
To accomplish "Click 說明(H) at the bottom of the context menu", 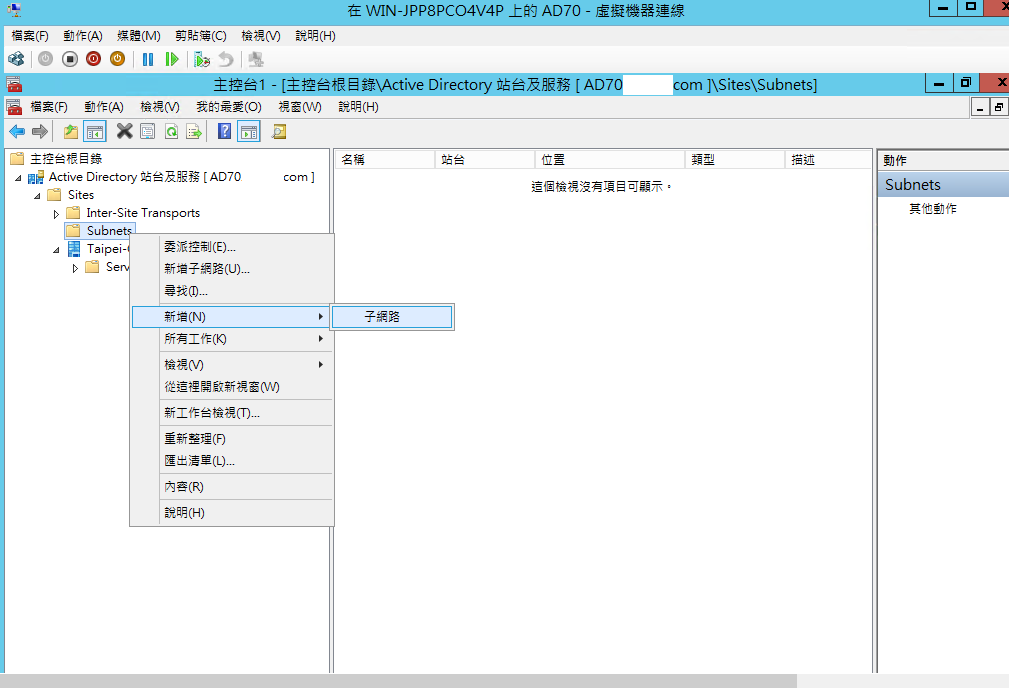I will pos(232,513).
